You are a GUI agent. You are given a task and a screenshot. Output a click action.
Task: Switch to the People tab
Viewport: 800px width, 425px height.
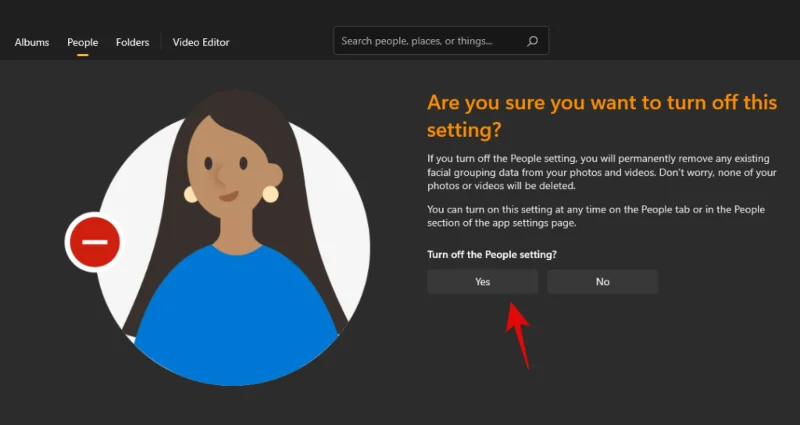click(82, 42)
